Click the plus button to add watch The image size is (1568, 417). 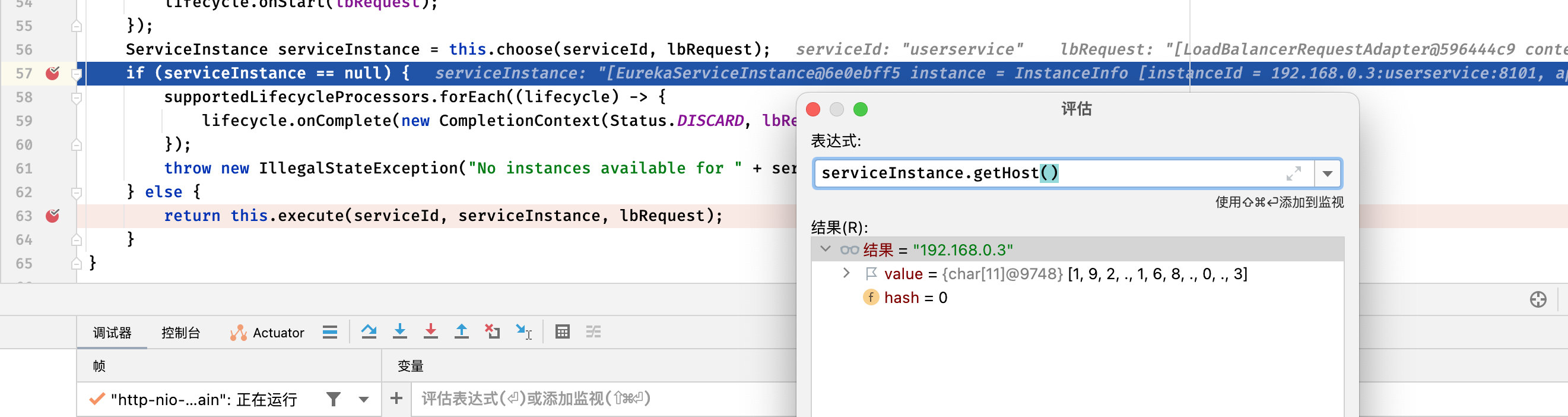click(x=396, y=399)
